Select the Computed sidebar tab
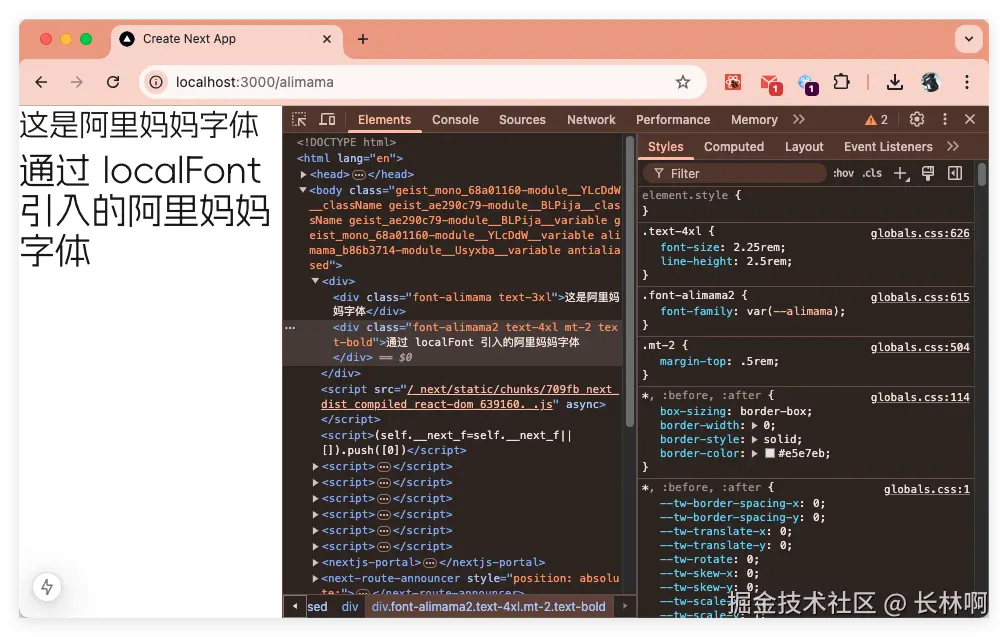Viewport: 1008px width, 637px height. 734,147
